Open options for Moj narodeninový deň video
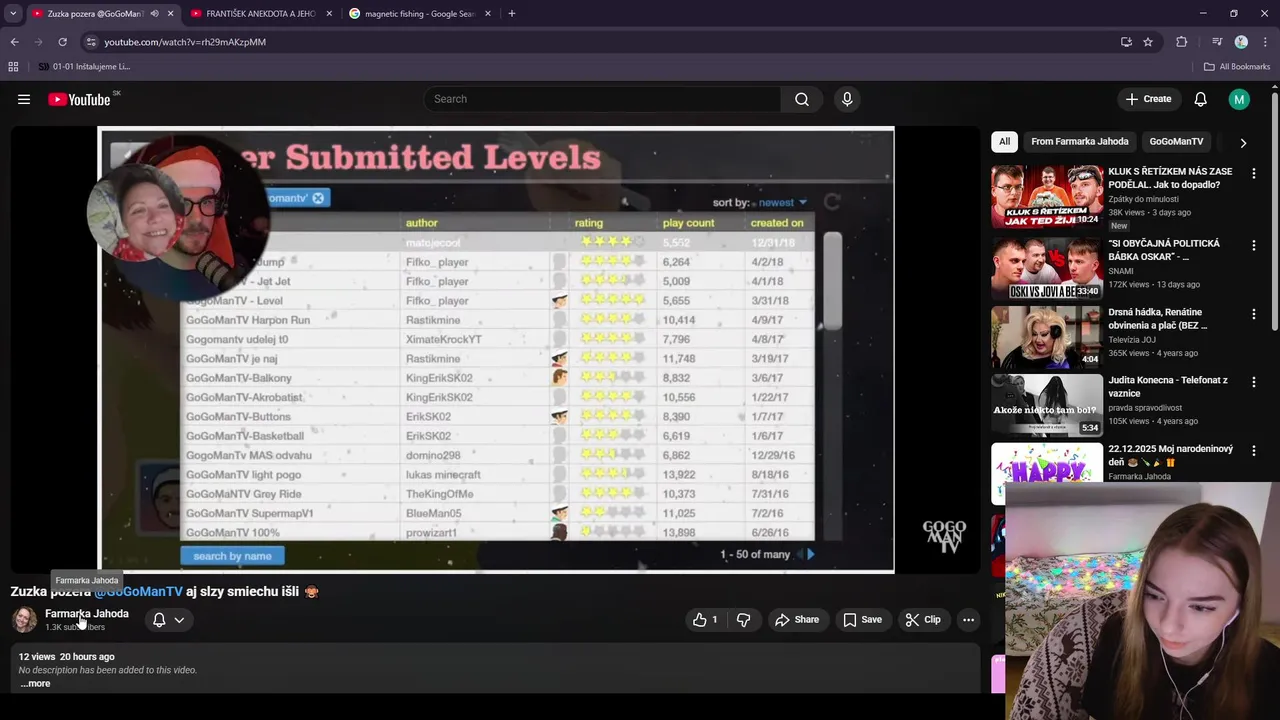Image resolution: width=1280 pixels, height=720 pixels. click(1253, 451)
